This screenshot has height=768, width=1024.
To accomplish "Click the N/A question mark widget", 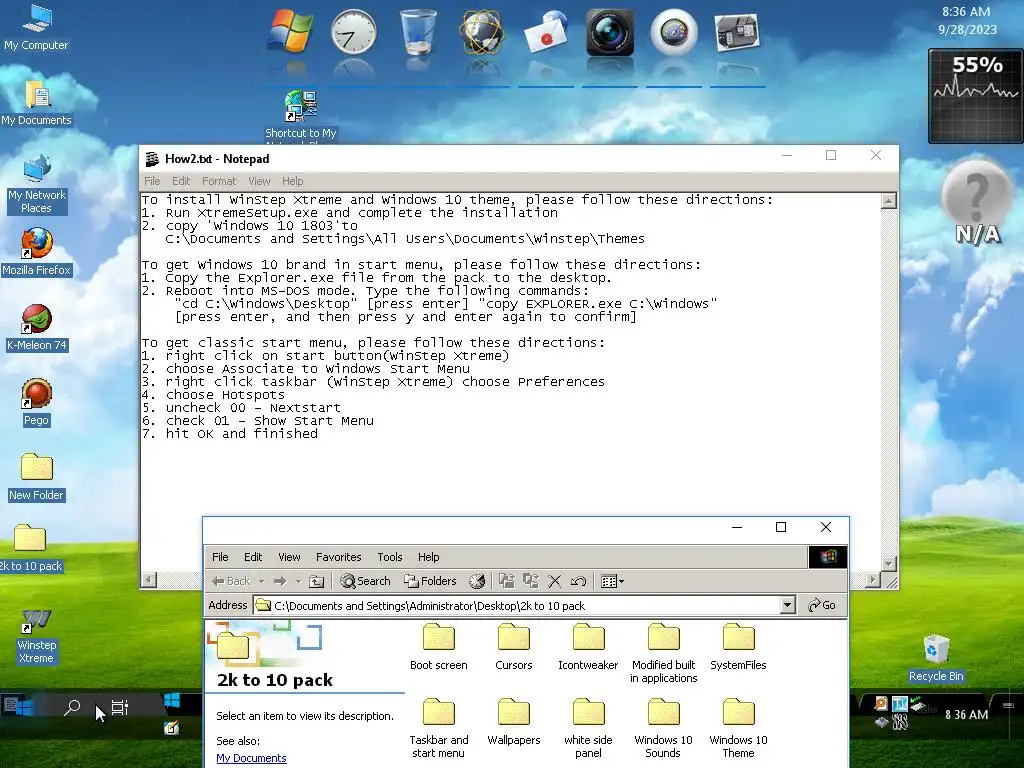I will [977, 202].
